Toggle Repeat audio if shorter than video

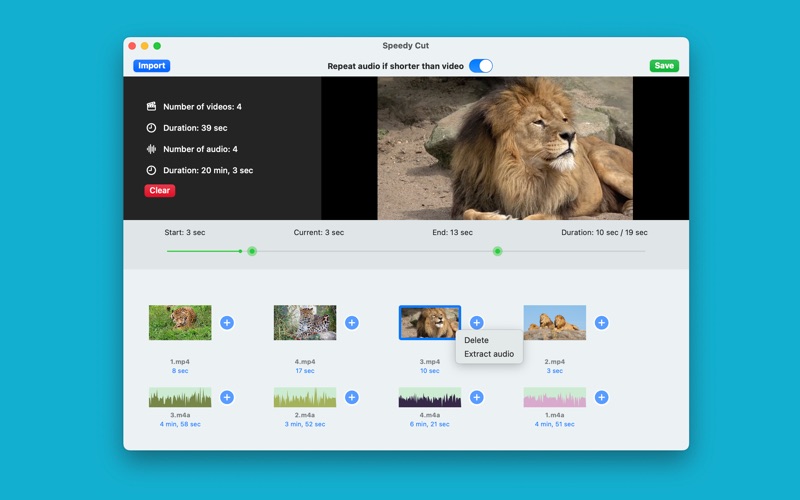pos(481,66)
